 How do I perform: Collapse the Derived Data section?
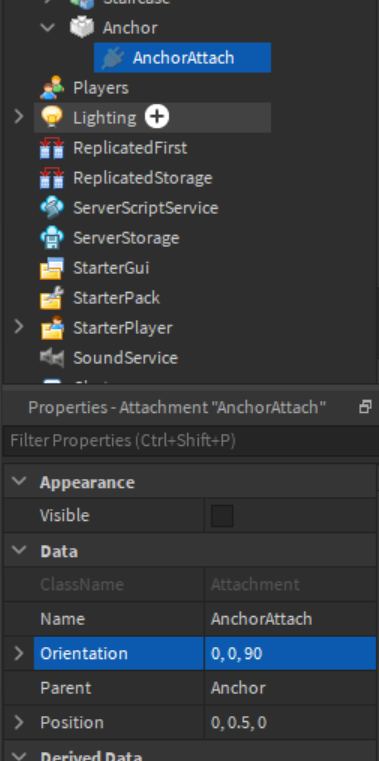(19, 756)
